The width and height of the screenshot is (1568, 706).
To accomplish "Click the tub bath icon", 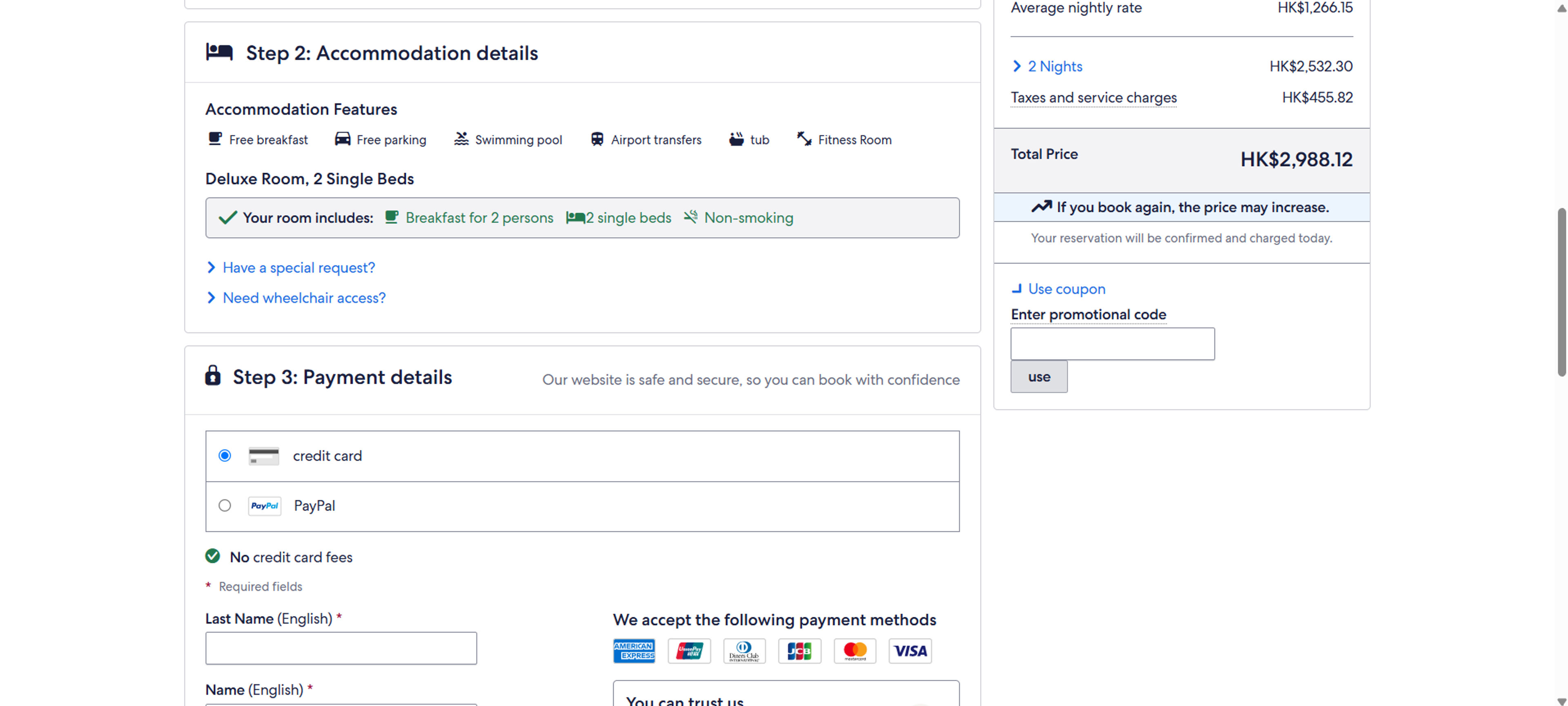I will 737,139.
